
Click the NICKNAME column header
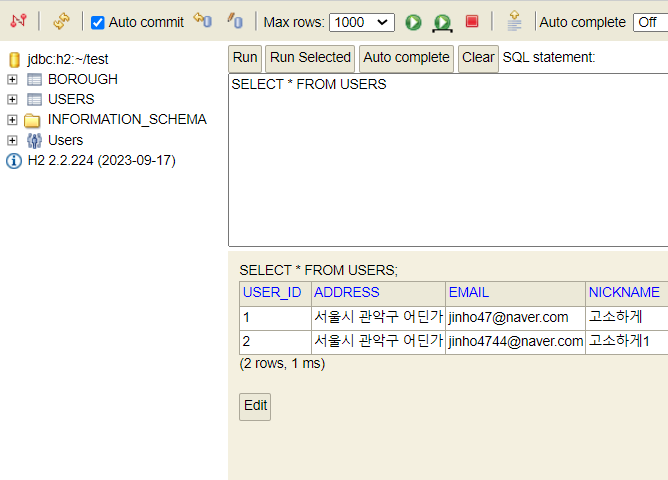627,293
